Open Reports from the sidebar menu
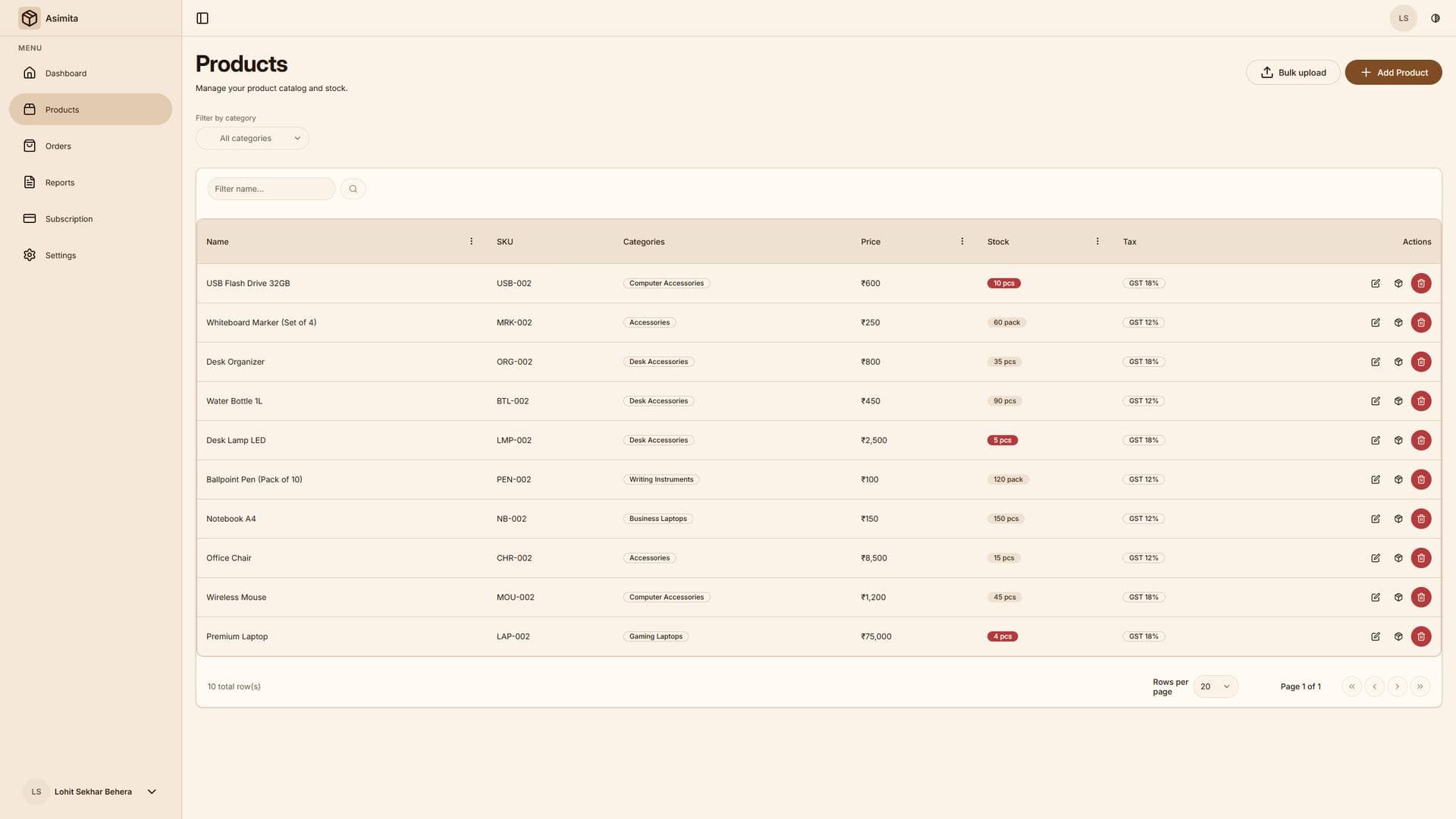1456x819 pixels. coord(59,182)
